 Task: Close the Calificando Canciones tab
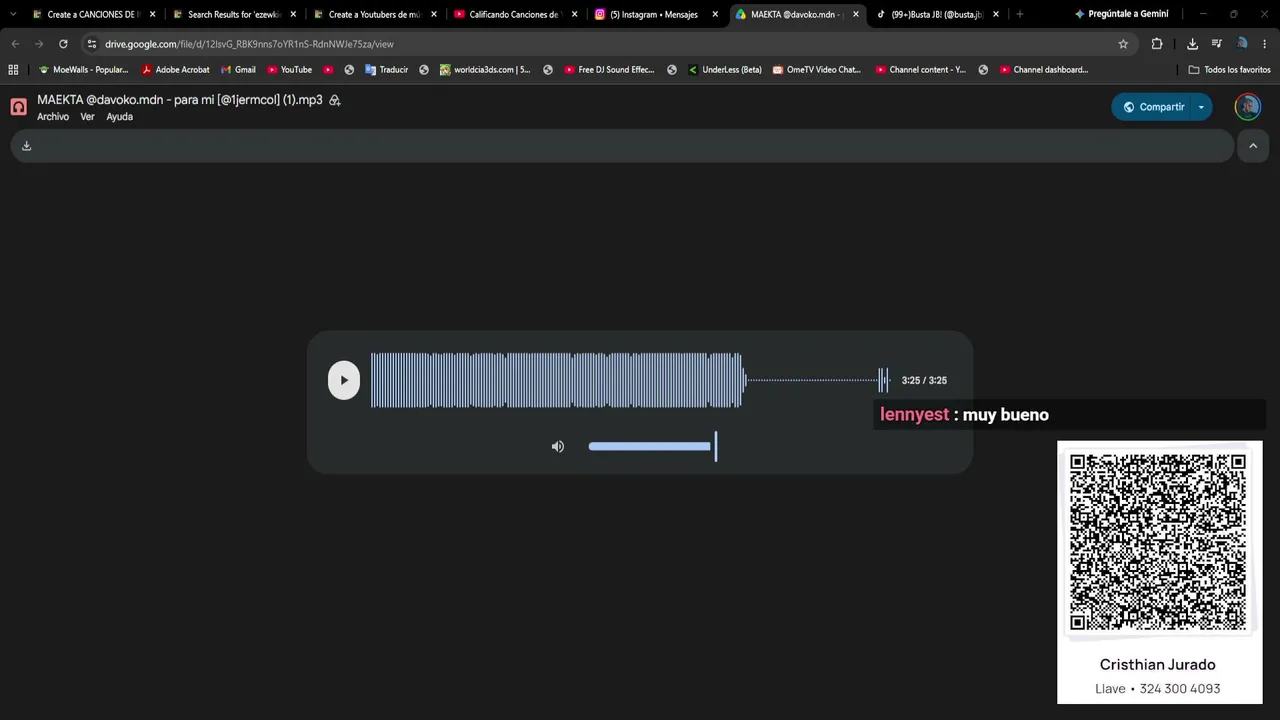[x=575, y=14]
